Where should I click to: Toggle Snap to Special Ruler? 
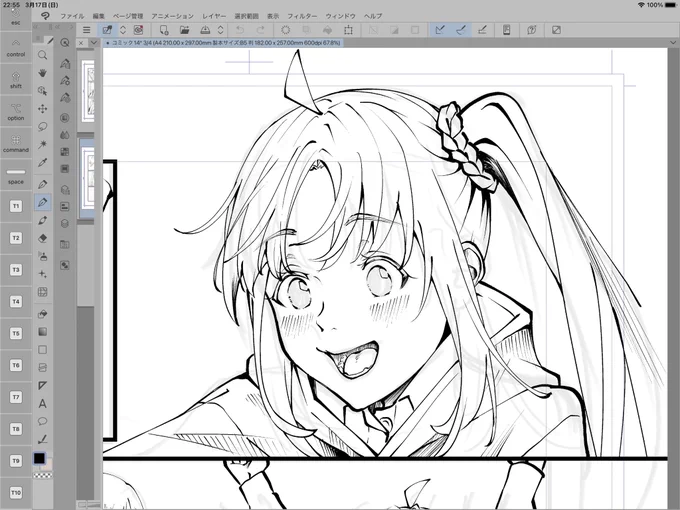click(x=461, y=30)
